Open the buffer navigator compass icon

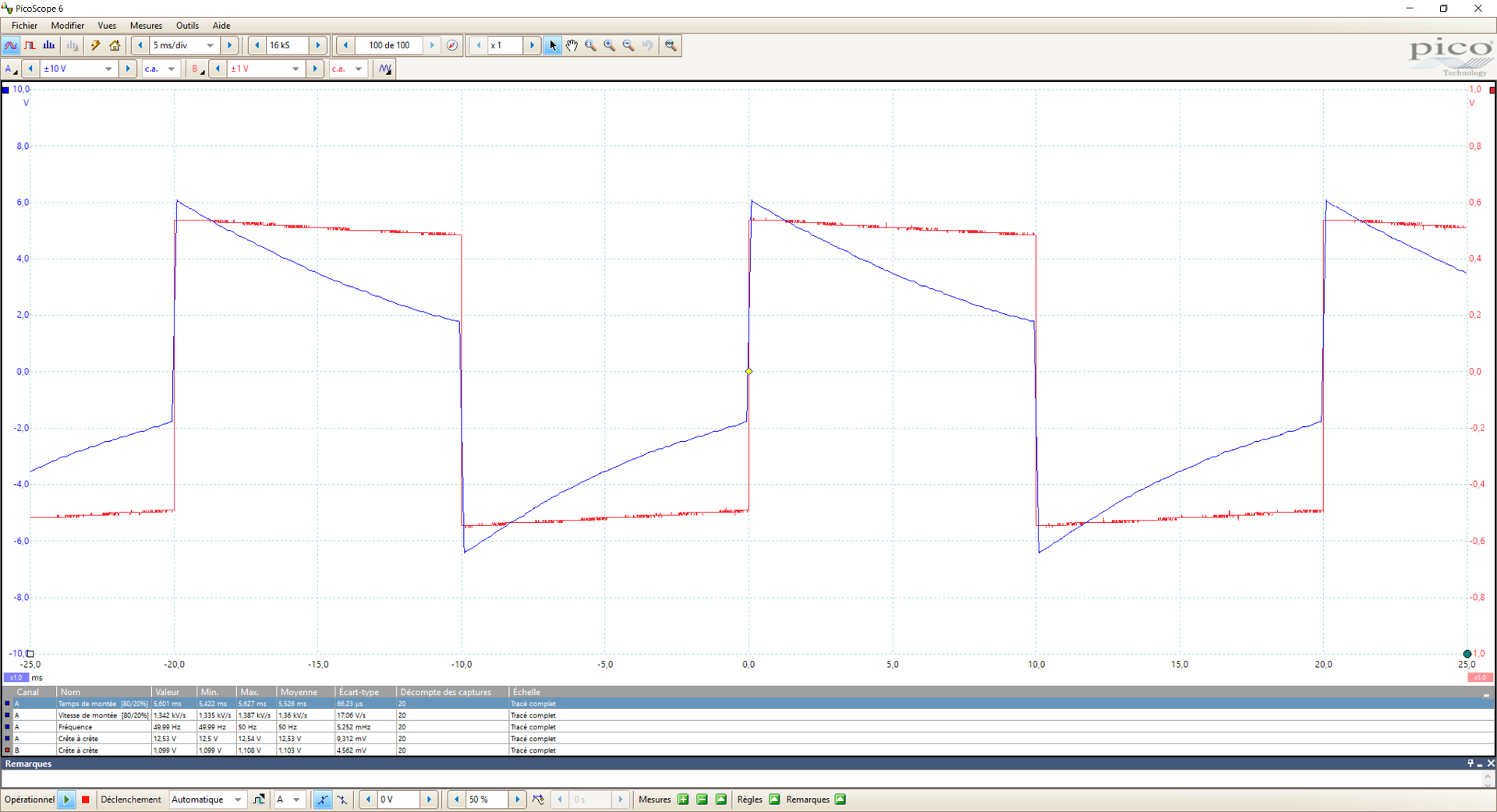click(452, 46)
